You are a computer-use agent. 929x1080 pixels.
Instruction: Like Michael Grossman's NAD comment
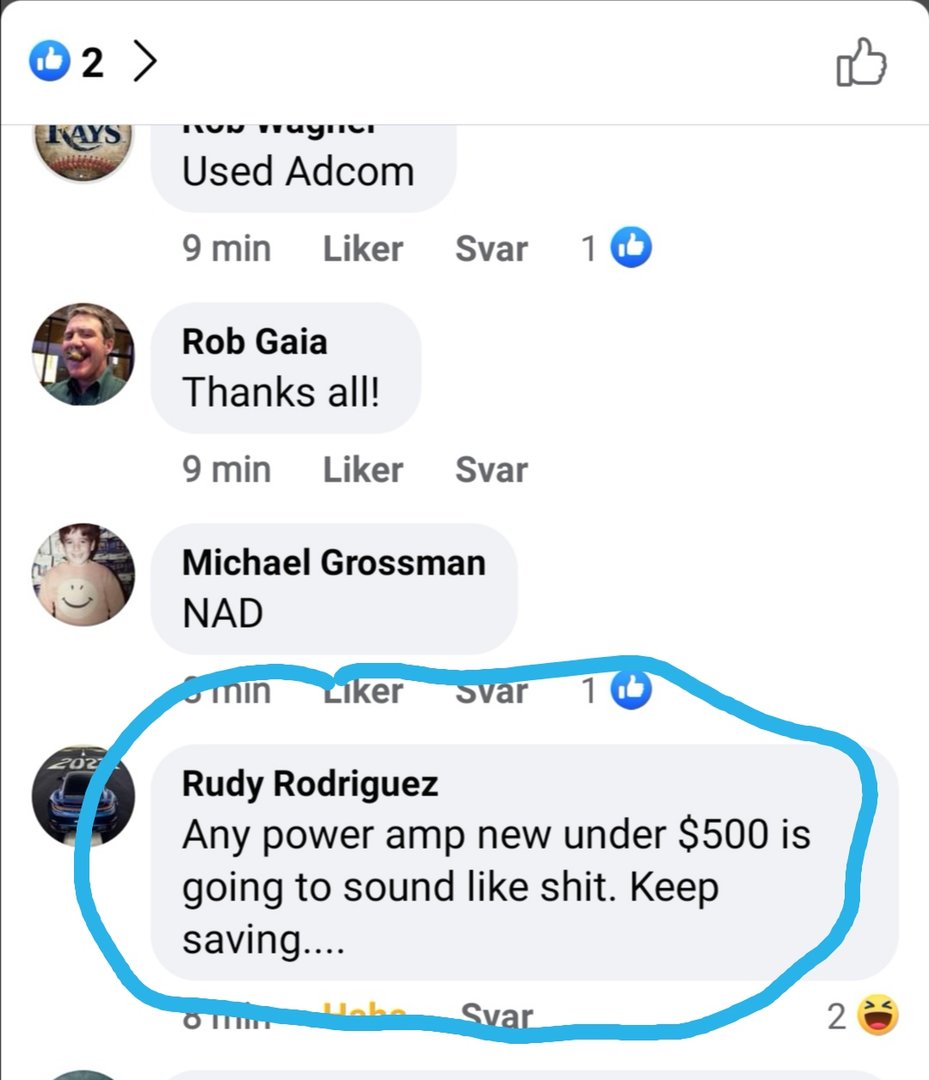(363, 691)
